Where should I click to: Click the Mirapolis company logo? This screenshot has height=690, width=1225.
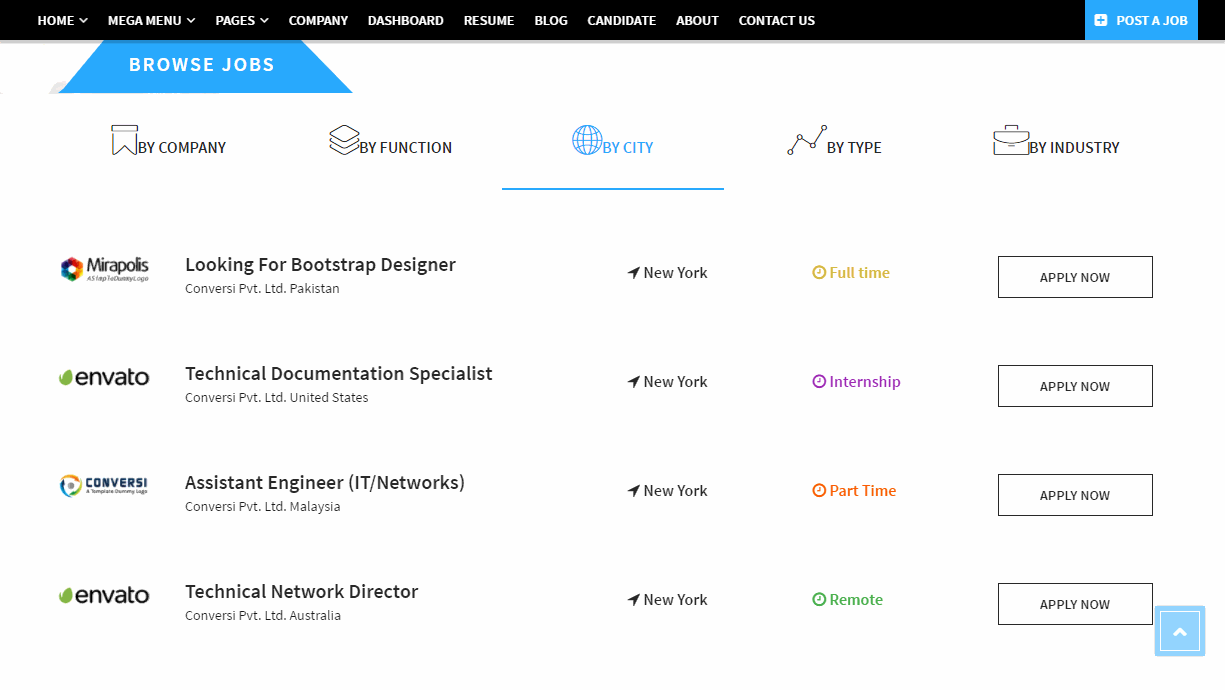(x=104, y=269)
